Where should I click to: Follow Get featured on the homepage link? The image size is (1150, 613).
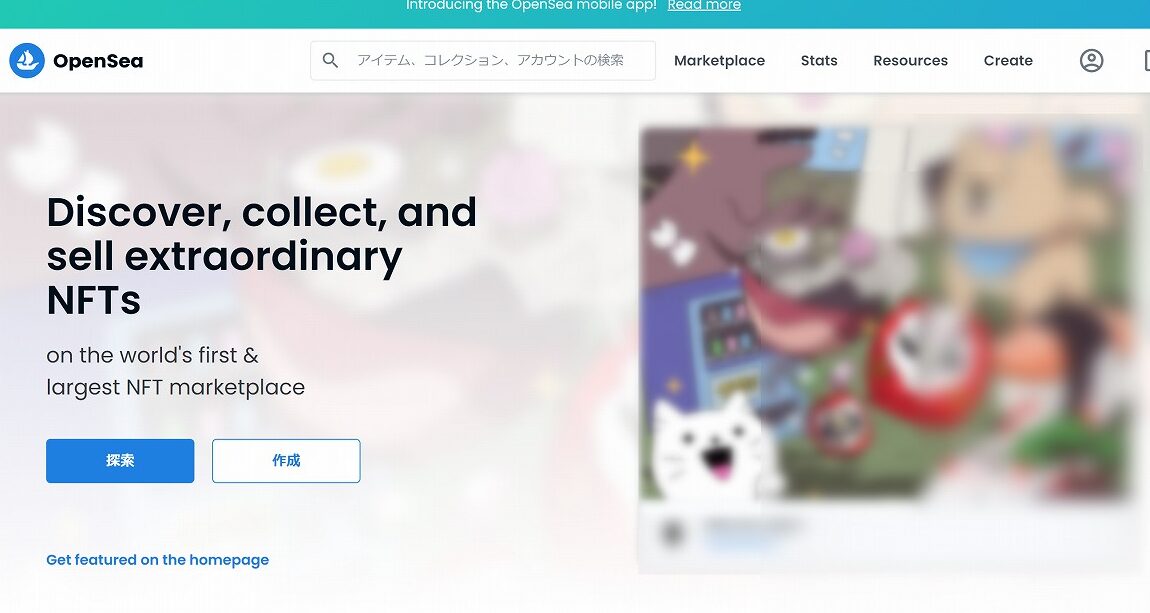pyautogui.click(x=158, y=559)
